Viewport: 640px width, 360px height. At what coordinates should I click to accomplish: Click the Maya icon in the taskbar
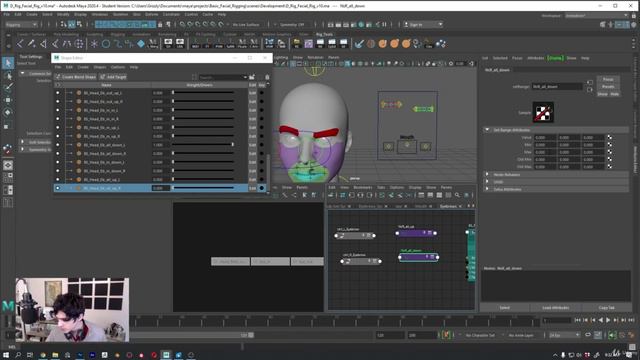[x=166, y=355]
